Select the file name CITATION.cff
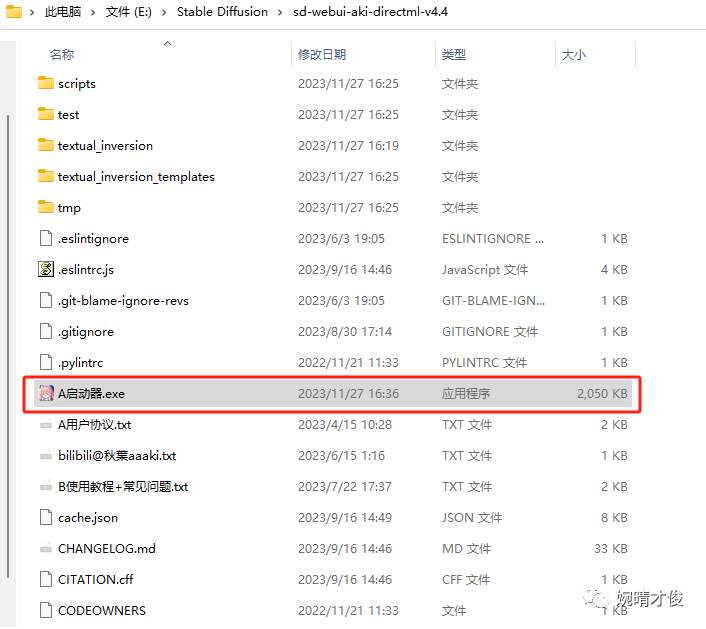Screen dimensions: 706x629 95,579
